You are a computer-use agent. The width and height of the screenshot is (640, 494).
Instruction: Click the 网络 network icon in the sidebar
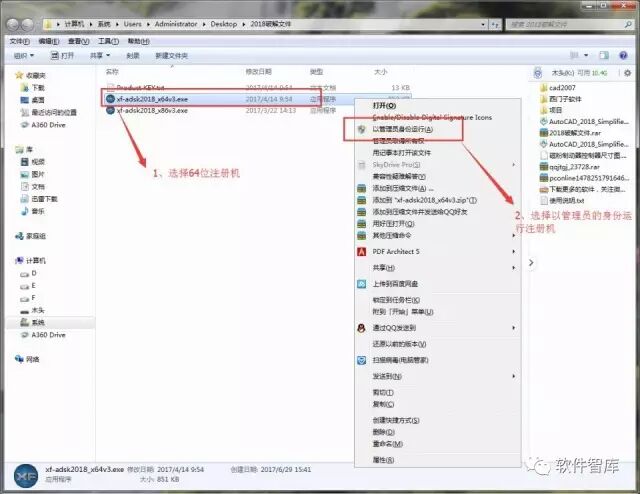click(x=19, y=359)
